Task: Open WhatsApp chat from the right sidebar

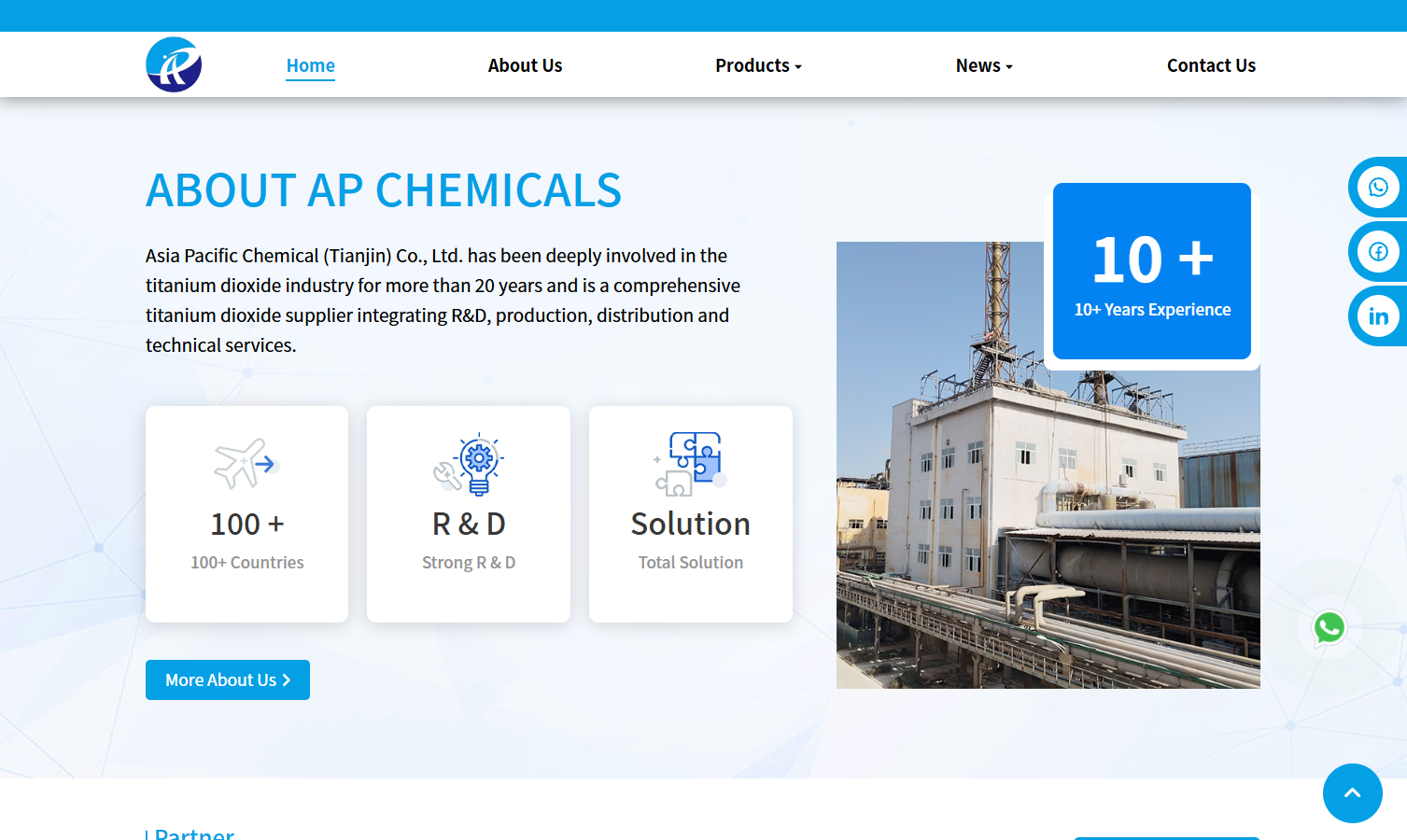Action: pyautogui.click(x=1379, y=186)
